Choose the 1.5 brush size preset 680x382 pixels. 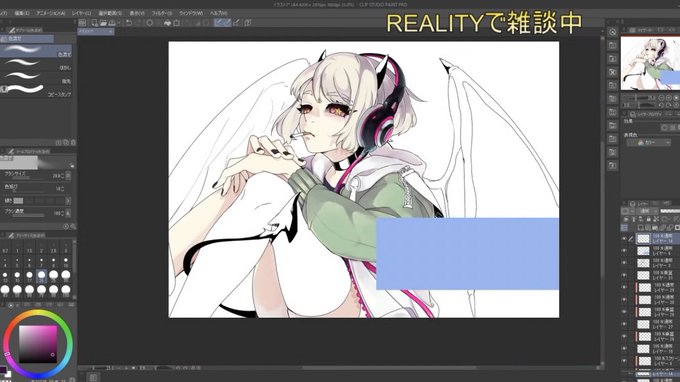tap(29, 248)
